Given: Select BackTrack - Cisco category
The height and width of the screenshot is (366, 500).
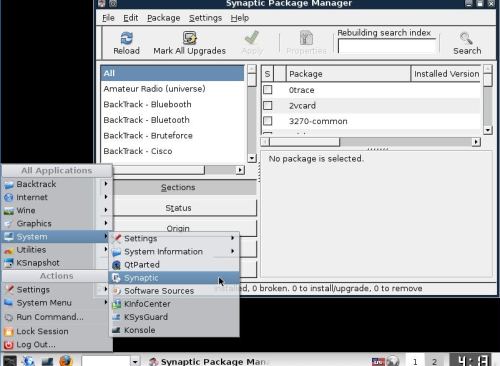Looking at the screenshot, I should (x=172, y=151).
